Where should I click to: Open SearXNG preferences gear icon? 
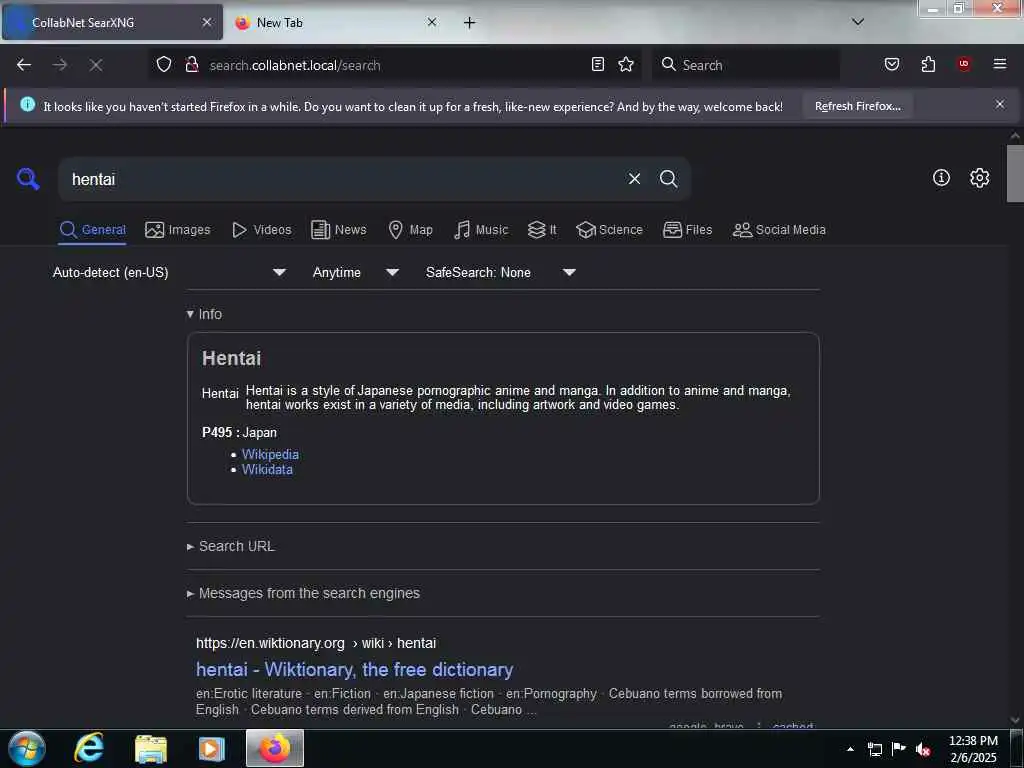pos(979,178)
